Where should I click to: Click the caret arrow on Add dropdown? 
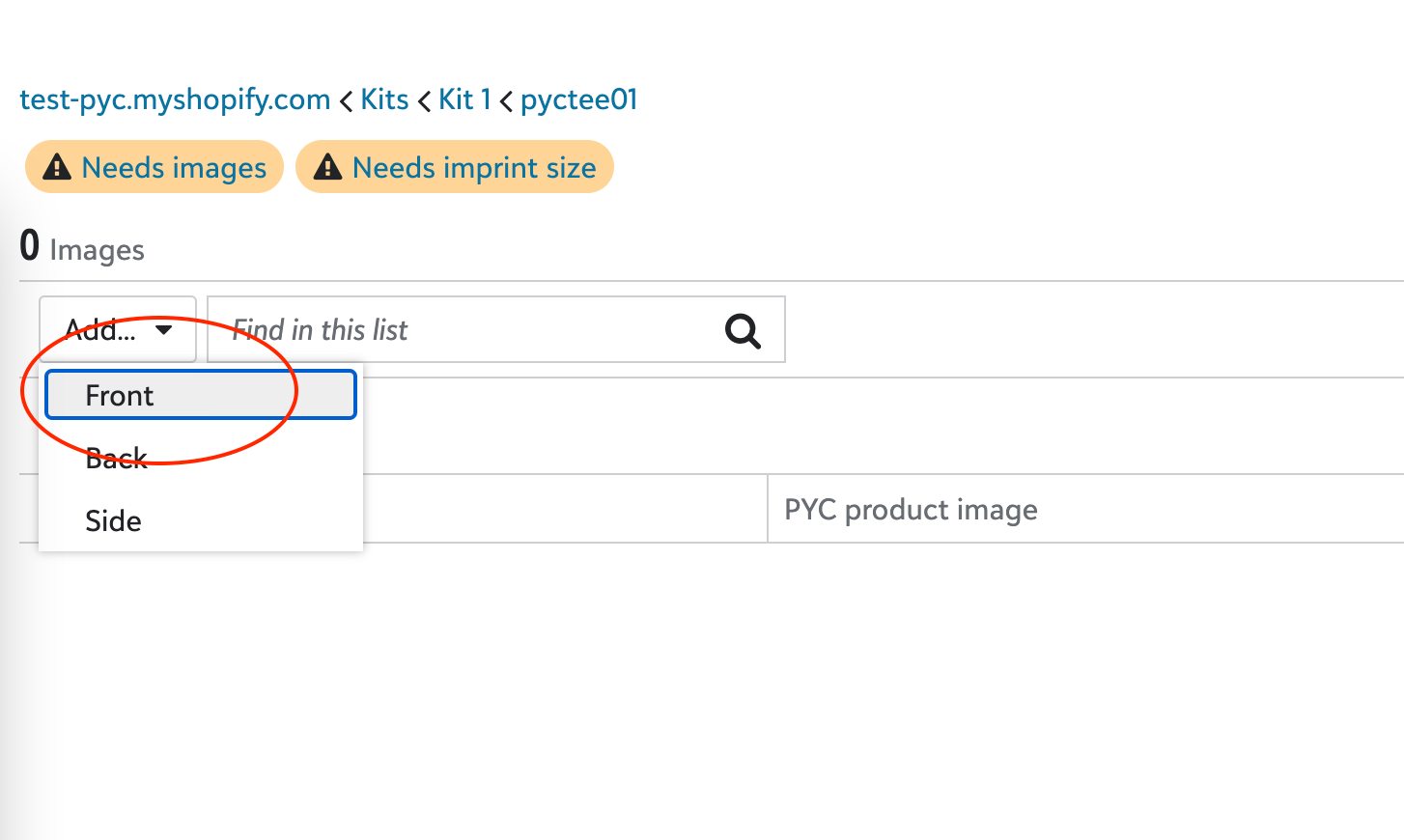click(x=164, y=330)
